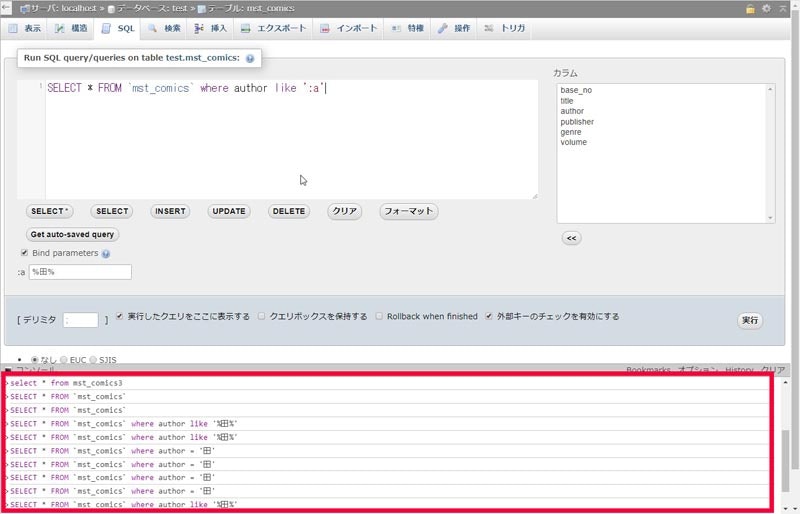Click the 実行 (Go) button
800x514 pixels.
click(750, 321)
